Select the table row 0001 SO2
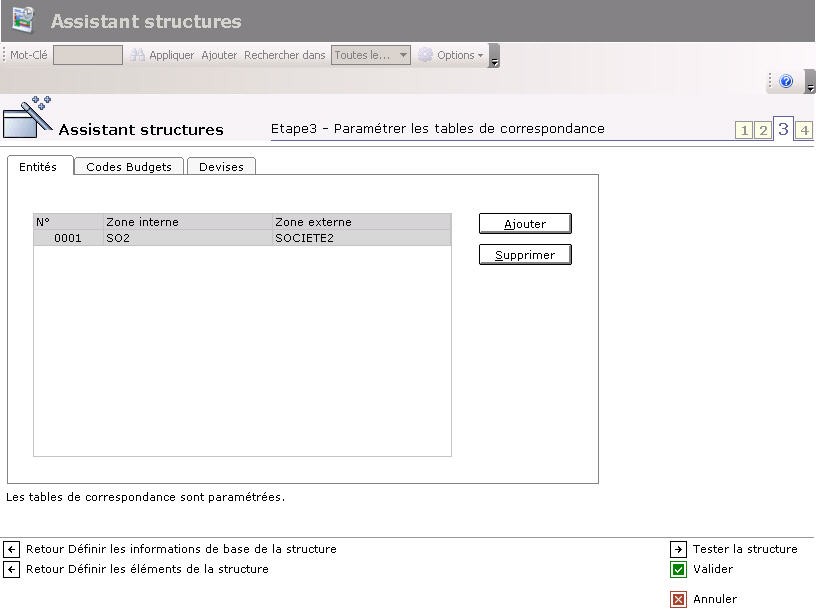The width and height of the screenshot is (816, 610). [242, 239]
